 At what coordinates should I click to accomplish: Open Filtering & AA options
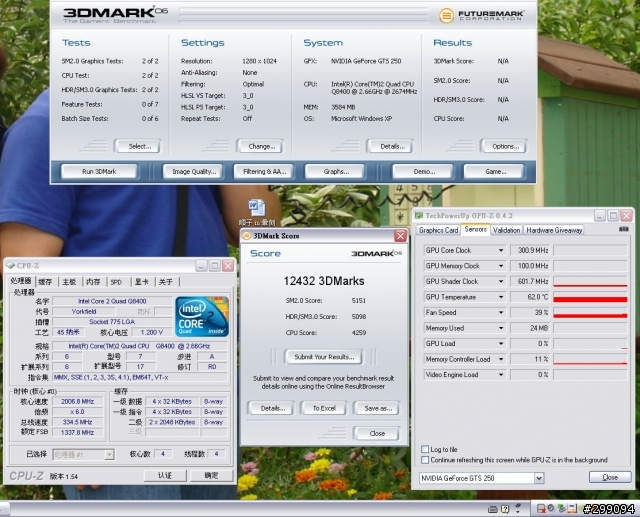pyautogui.click(x=264, y=172)
